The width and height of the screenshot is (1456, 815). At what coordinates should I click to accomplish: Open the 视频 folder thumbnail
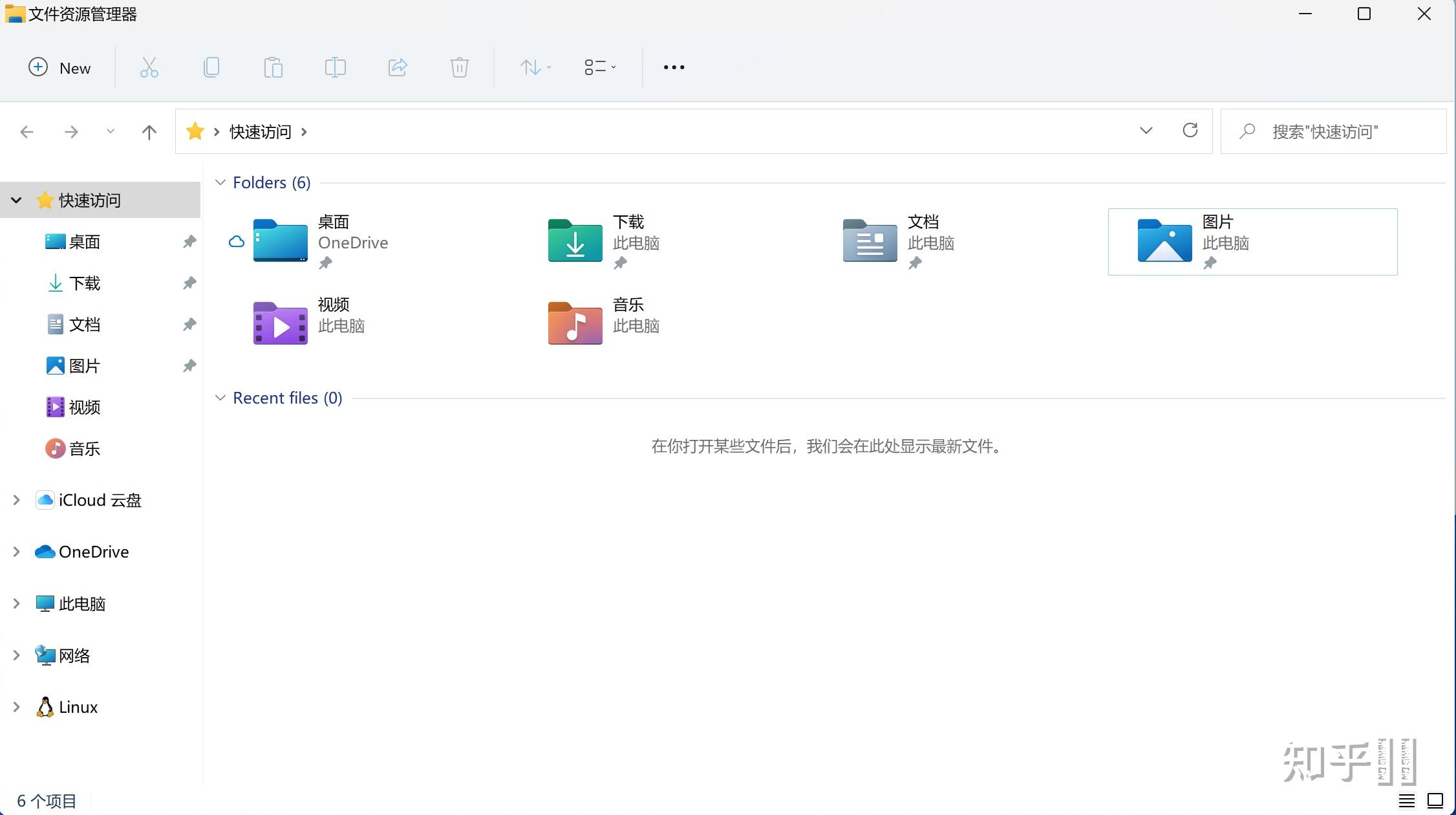pyautogui.click(x=281, y=323)
